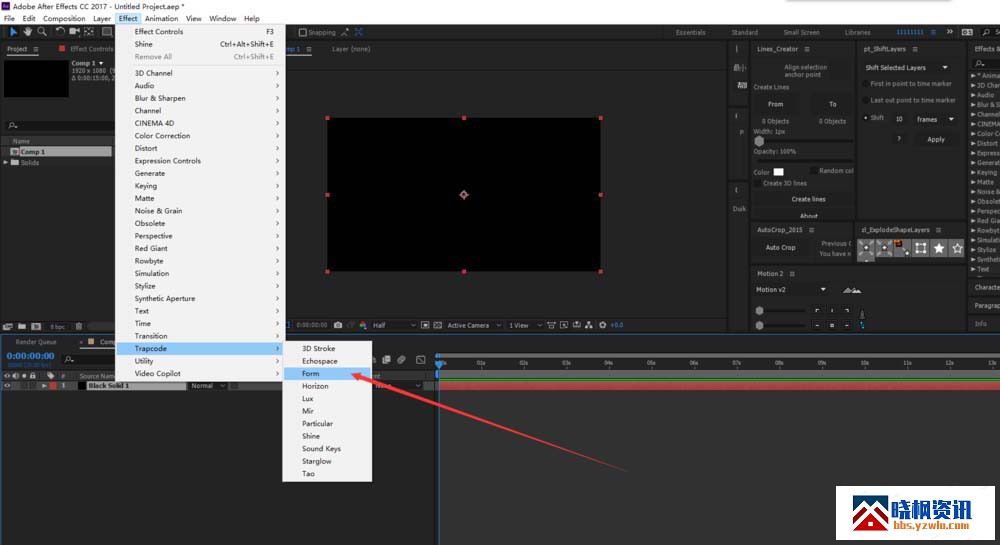Click Motion 2 mountain graph icon
The image size is (1000, 545).
point(852,290)
